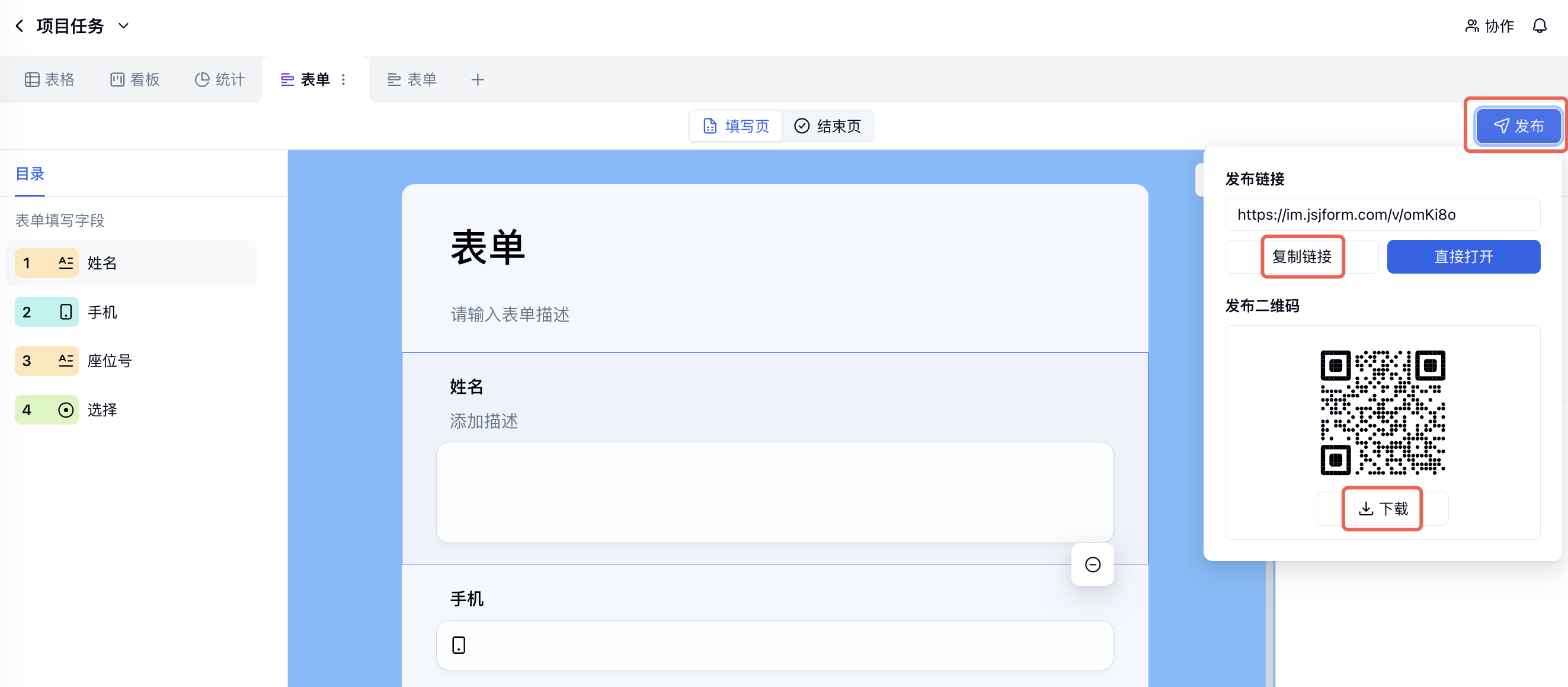The image size is (1568, 687).
Task: Select field 3 座位号 in directory
Action: point(132,361)
